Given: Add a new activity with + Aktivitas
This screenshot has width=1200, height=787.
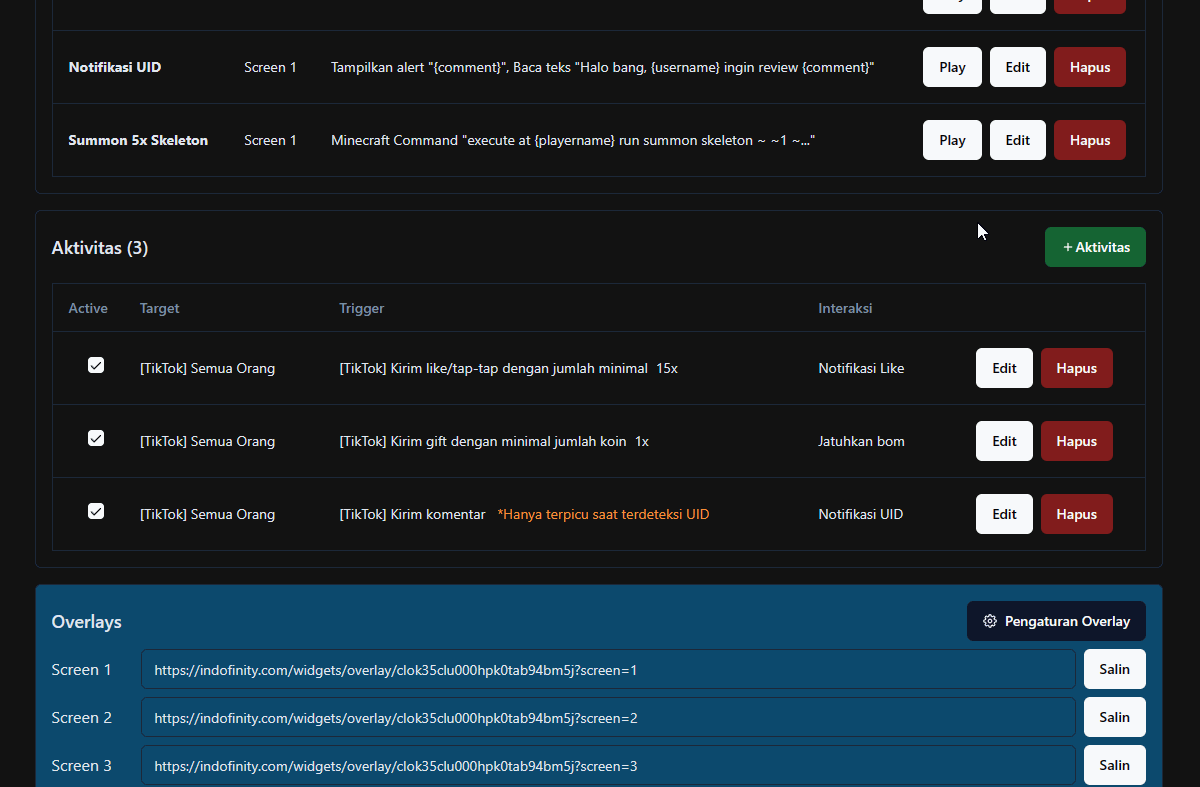Looking at the screenshot, I should (x=1095, y=247).
